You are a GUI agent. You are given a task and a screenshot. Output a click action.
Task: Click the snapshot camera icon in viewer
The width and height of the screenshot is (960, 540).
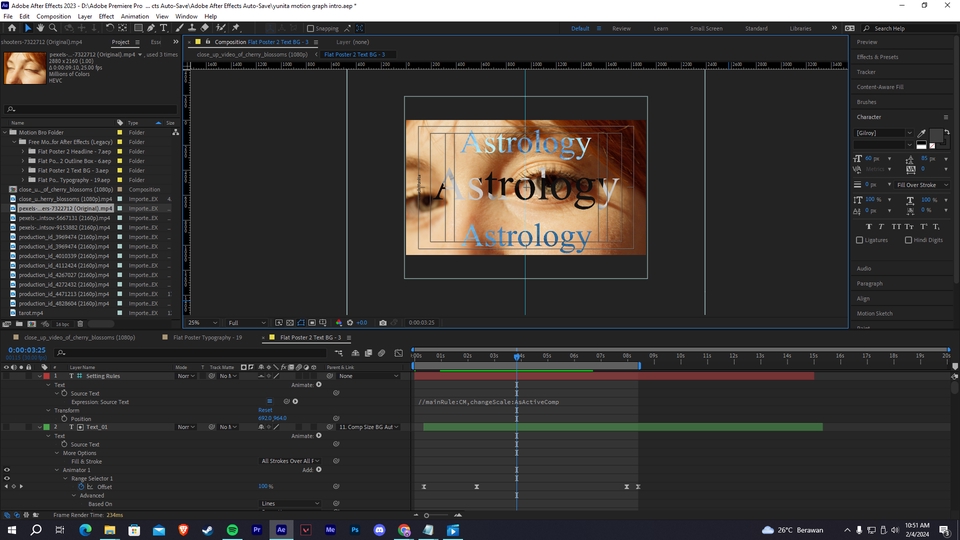383,323
